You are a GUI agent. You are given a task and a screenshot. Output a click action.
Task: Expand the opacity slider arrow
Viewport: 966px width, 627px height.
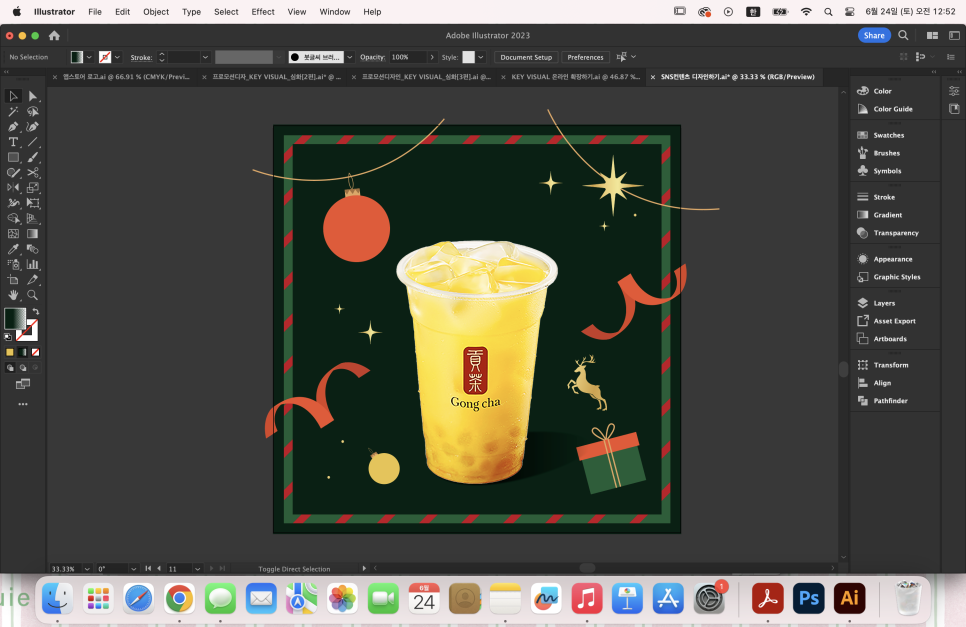(x=432, y=57)
